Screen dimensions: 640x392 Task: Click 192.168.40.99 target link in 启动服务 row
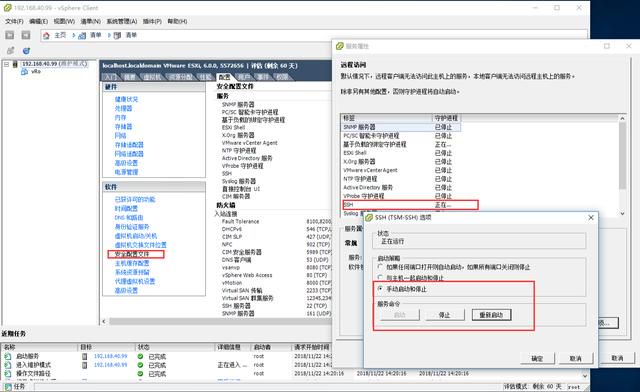click(111, 356)
